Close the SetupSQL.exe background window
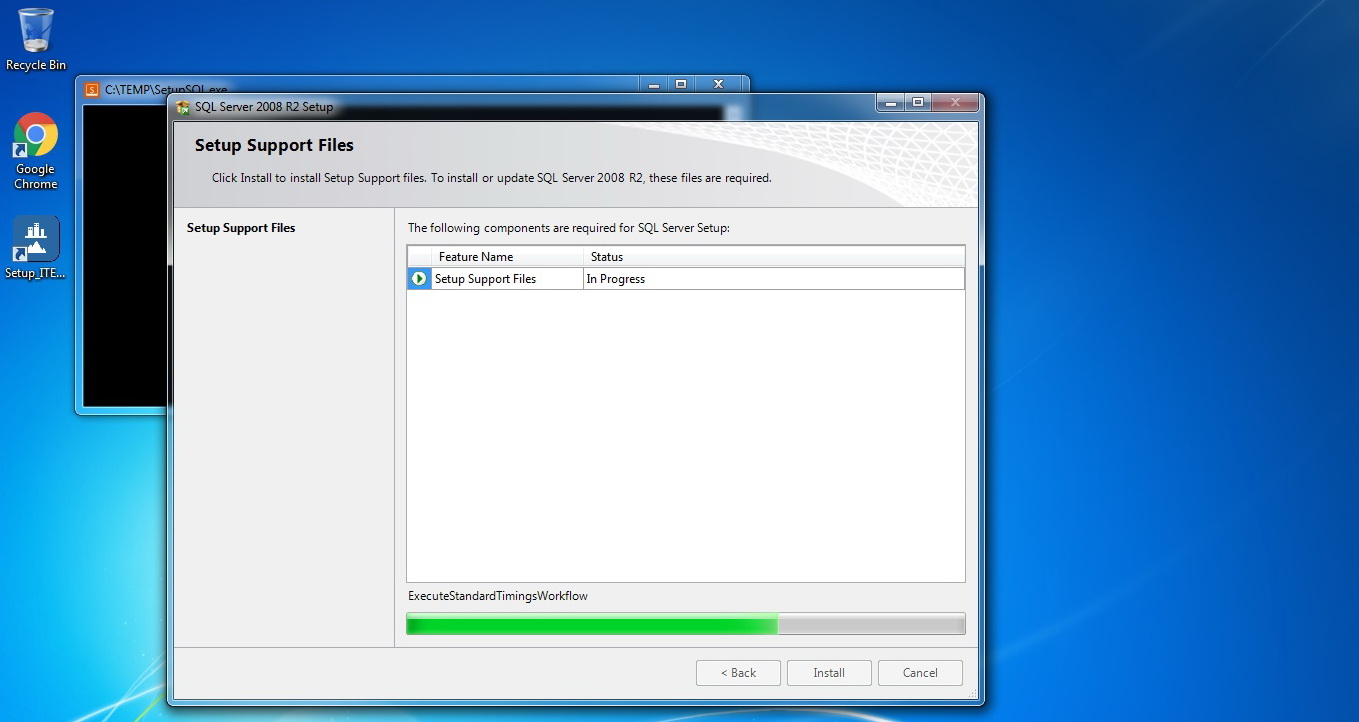This screenshot has height=722, width=1359. 718,85
